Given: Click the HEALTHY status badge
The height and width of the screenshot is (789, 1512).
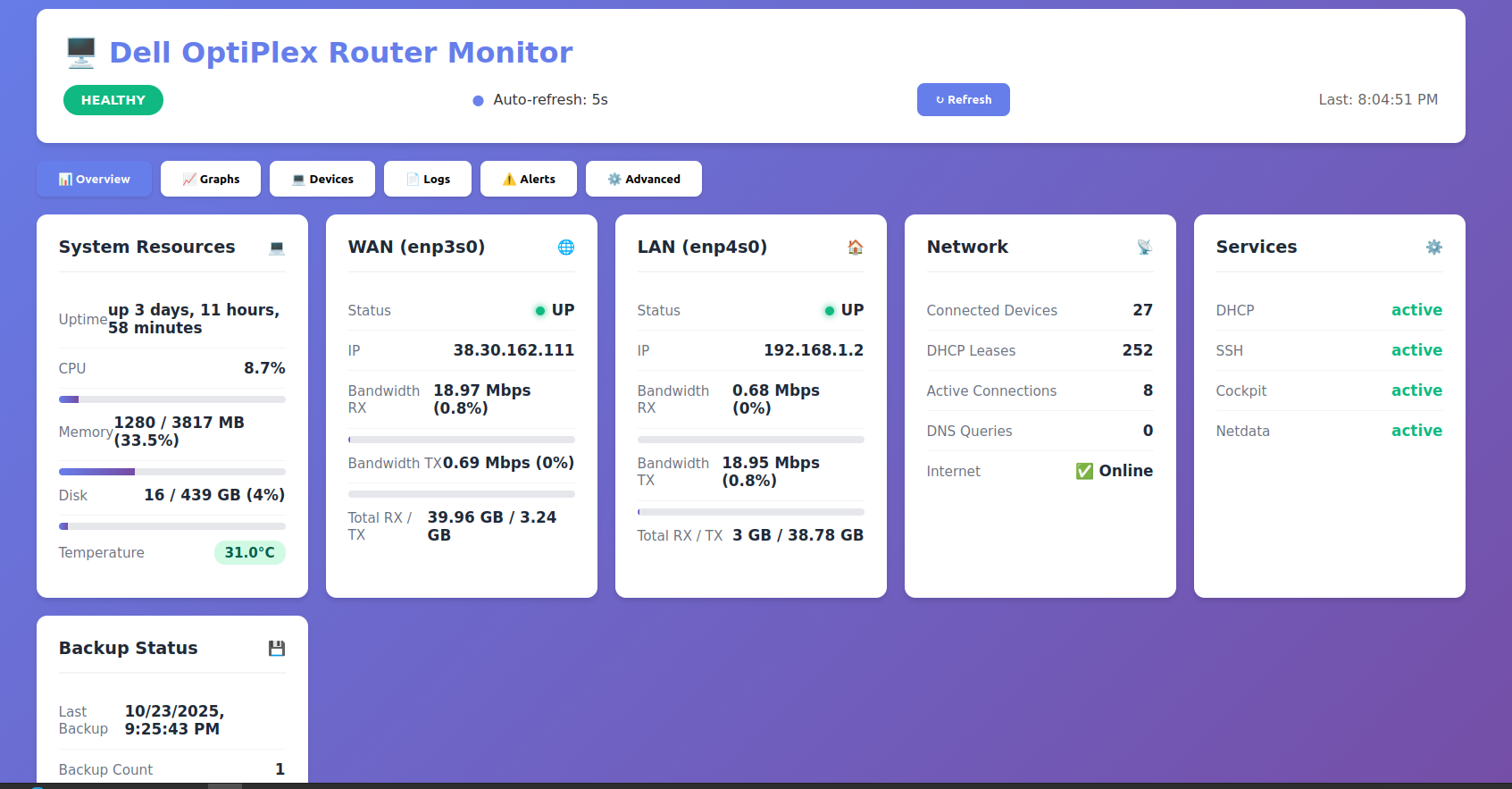Looking at the screenshot, I should click(113, 100).
